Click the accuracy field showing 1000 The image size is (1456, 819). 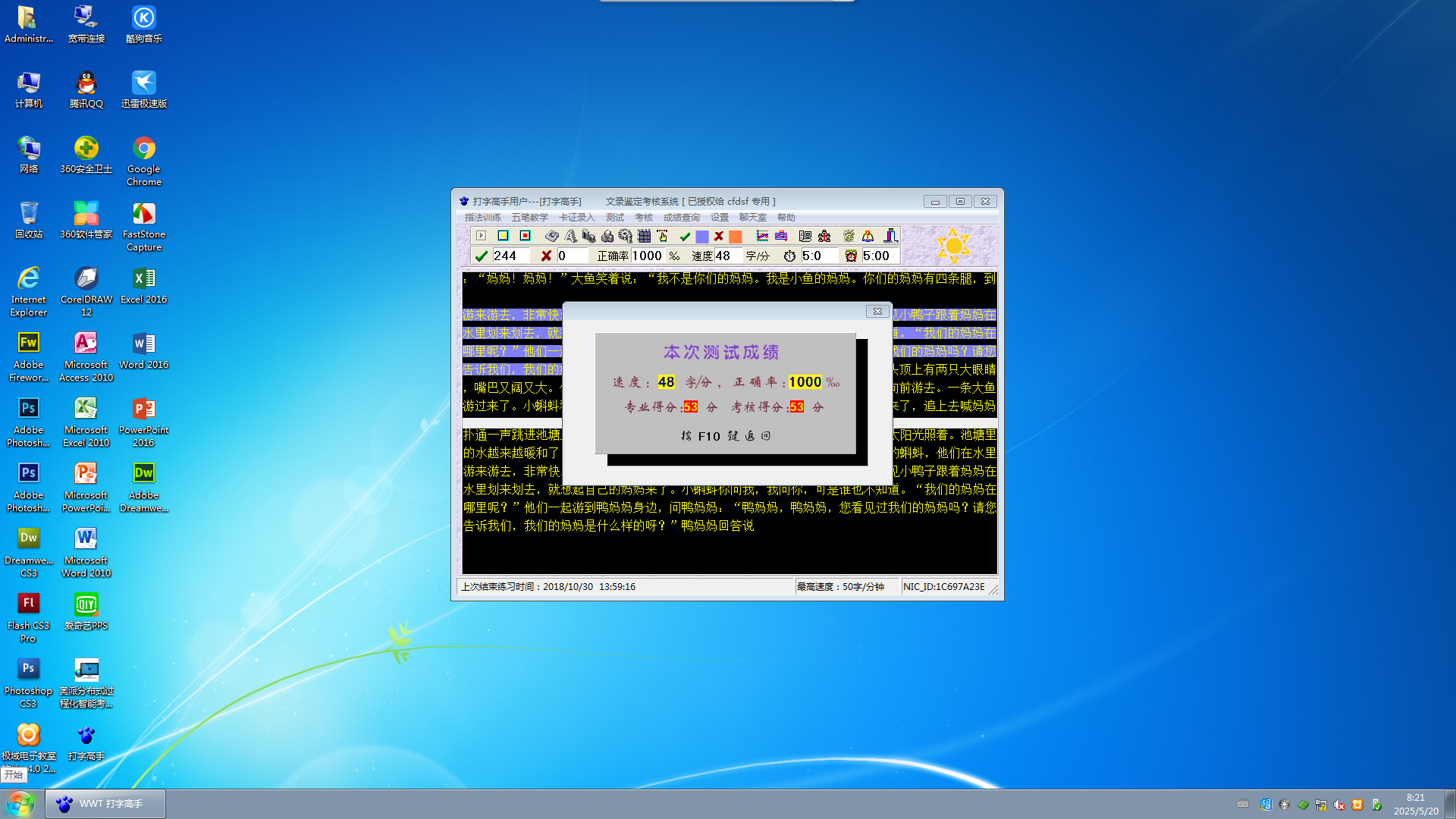(x=648, y=256)
